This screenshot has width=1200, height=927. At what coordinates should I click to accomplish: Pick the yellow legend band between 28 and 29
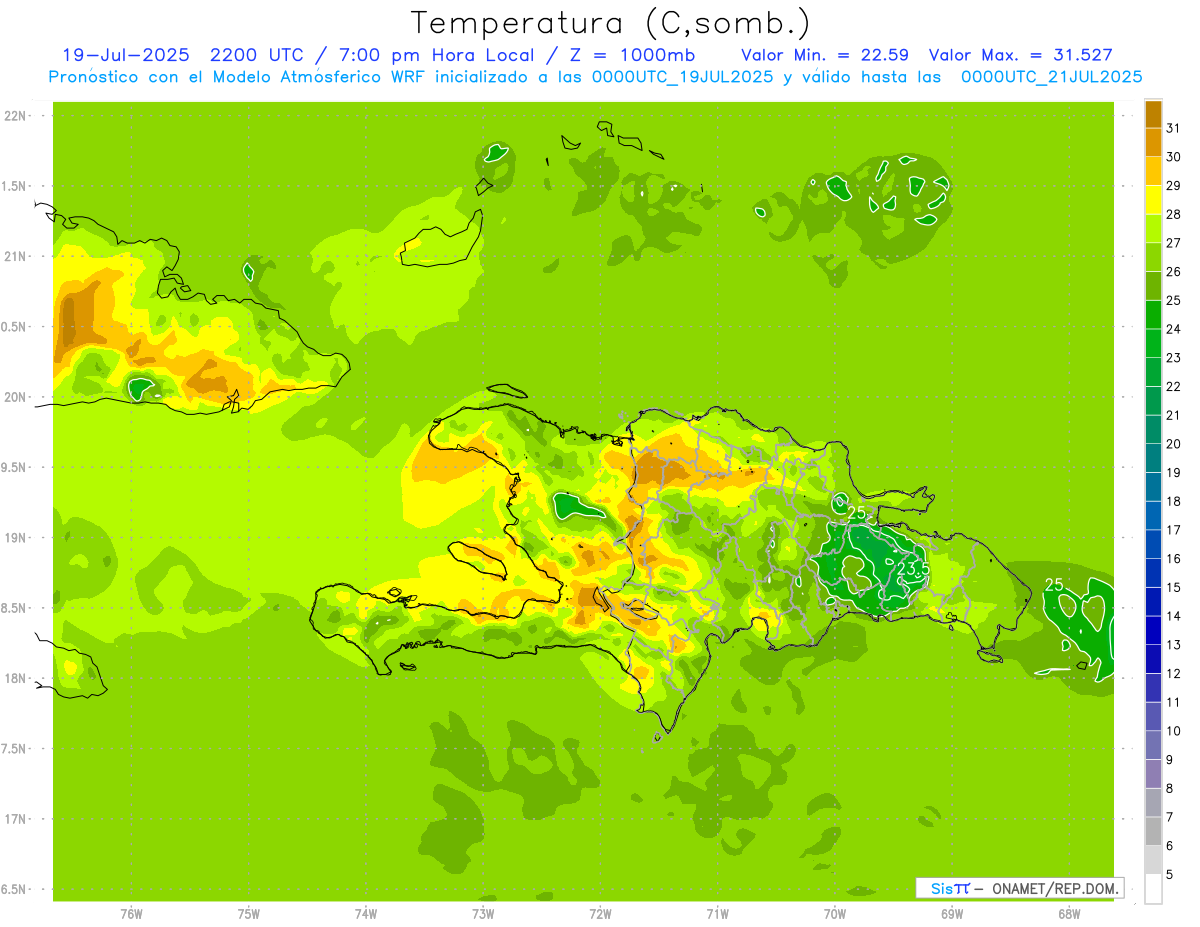pyautogui.click(x=1154, y=200)
